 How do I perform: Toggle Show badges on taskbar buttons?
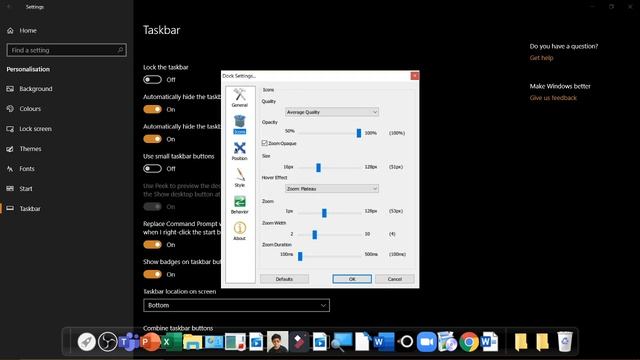coord(152,274)
